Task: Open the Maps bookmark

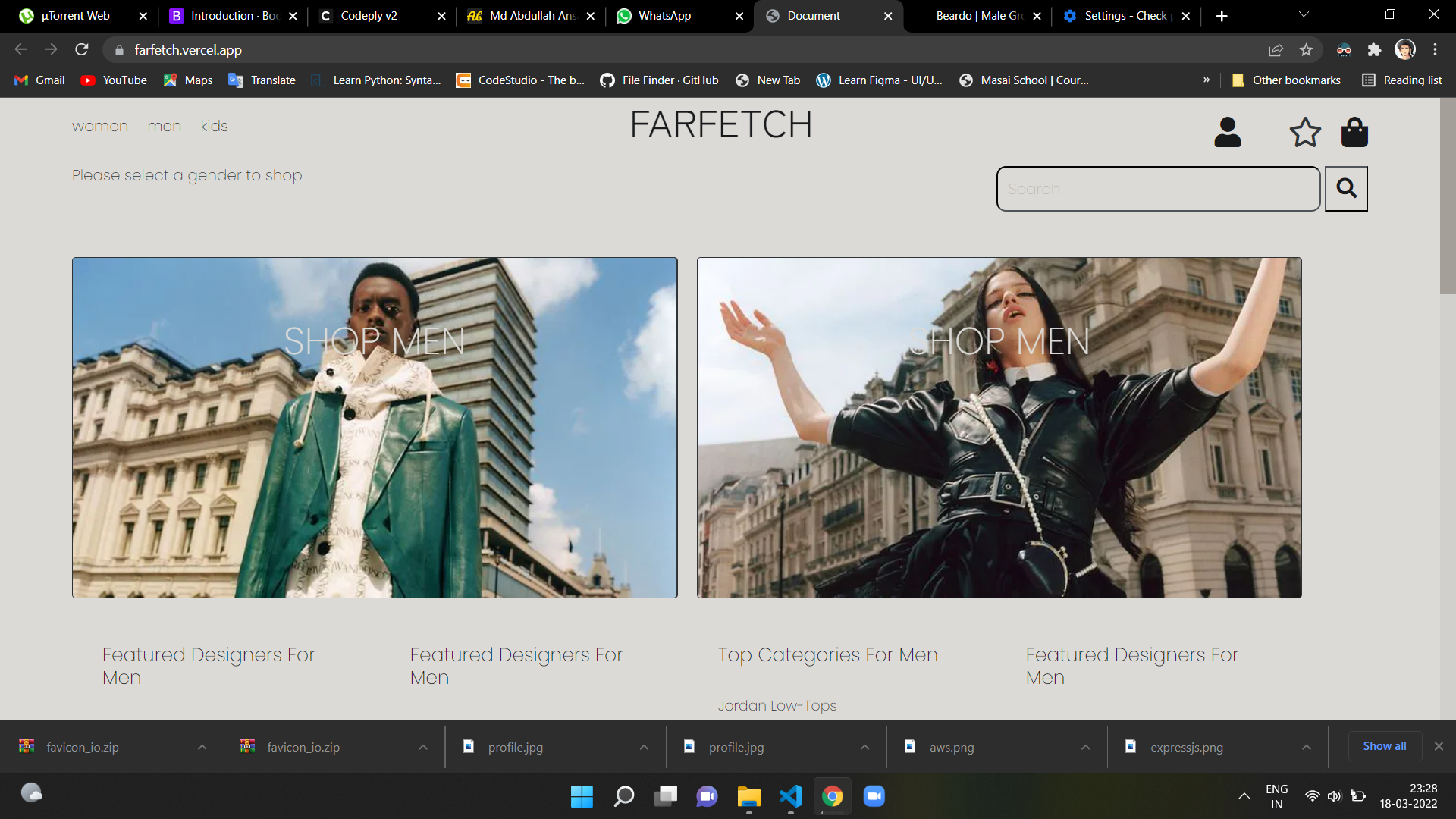Action: pyautogui.click(x=188, y=80)
